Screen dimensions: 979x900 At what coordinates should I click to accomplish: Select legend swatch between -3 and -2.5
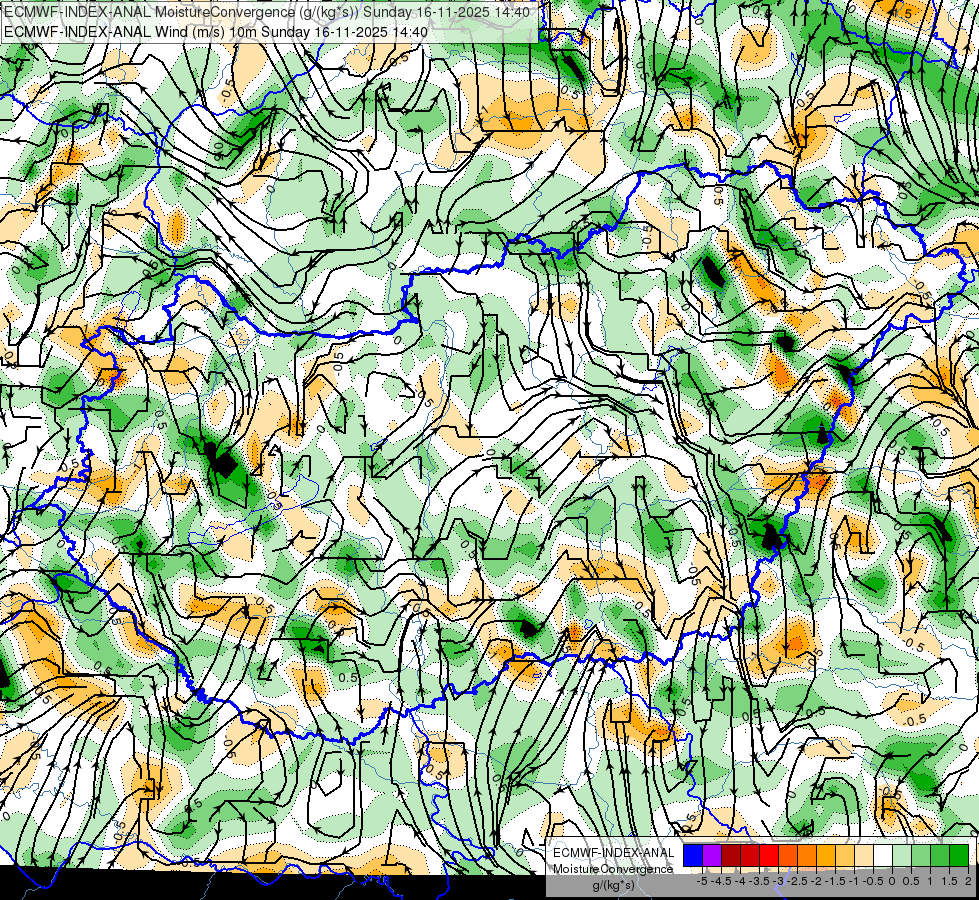[x=788, y=856]
